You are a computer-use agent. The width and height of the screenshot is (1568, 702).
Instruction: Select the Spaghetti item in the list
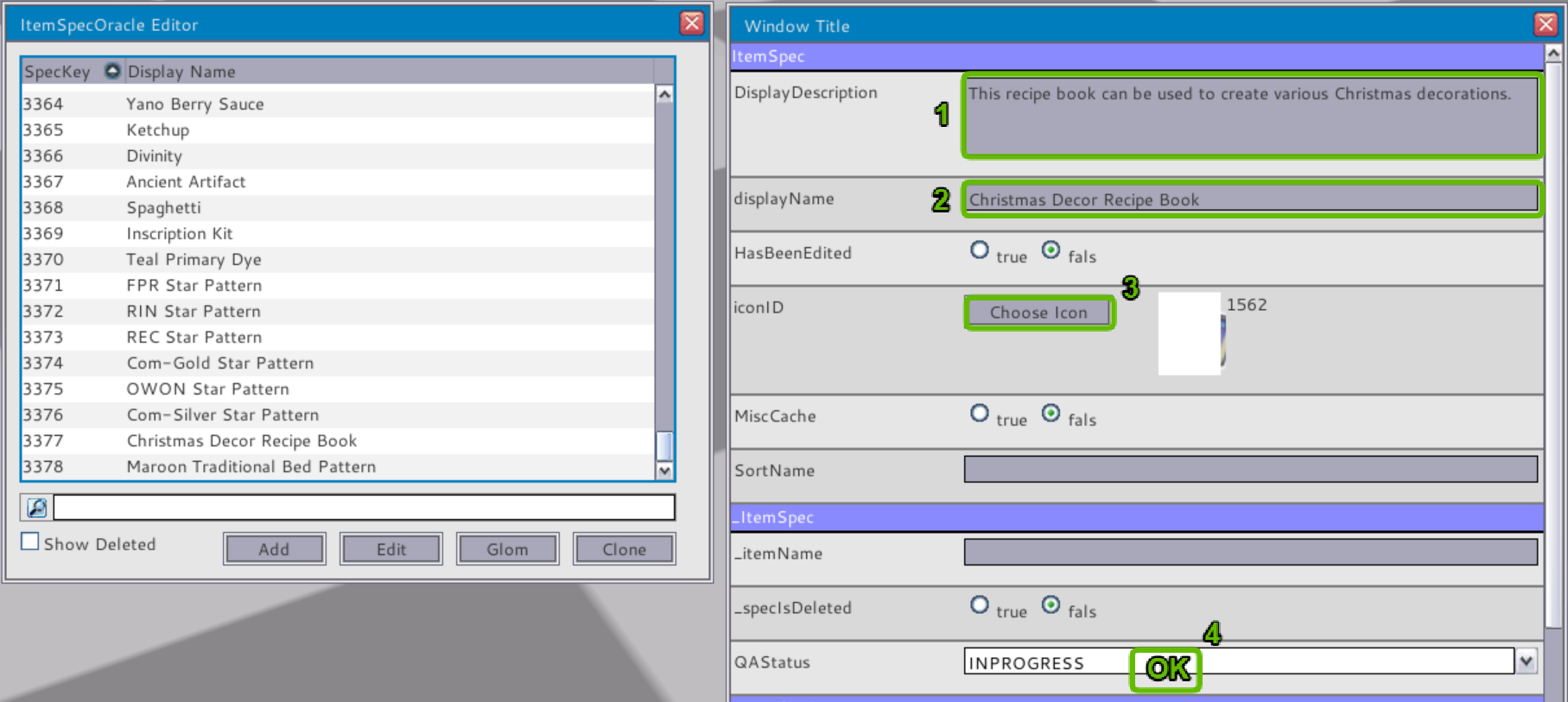click(164, 208)
